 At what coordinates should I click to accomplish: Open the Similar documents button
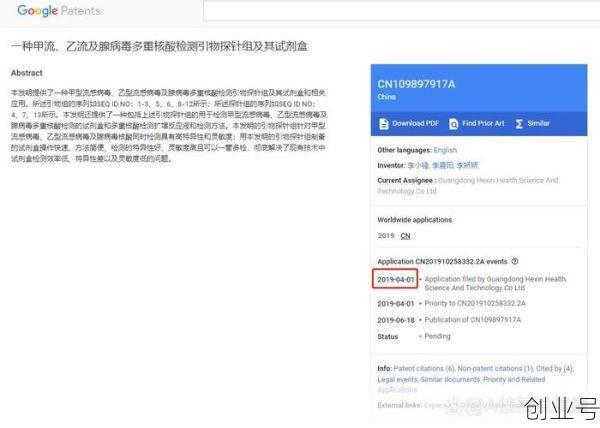coord(538,124)
